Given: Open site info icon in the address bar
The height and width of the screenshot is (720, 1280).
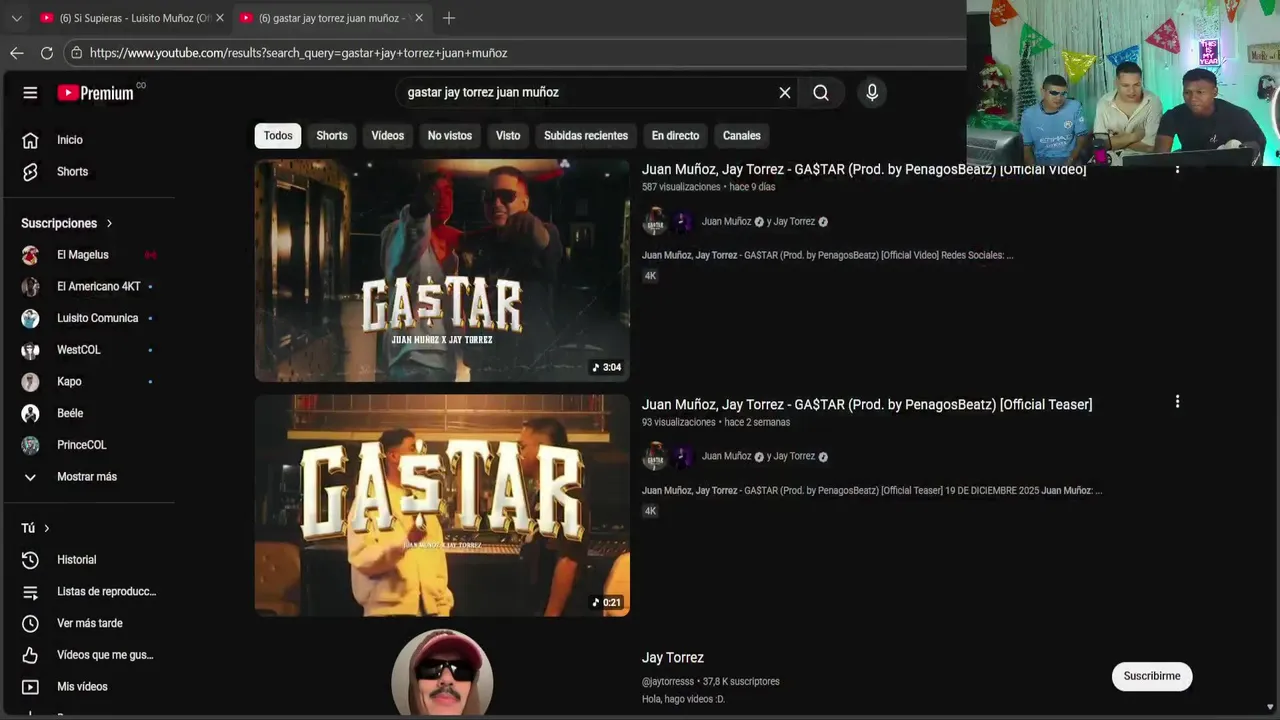Looking at the screenshot, I should (x=76, y=53).
